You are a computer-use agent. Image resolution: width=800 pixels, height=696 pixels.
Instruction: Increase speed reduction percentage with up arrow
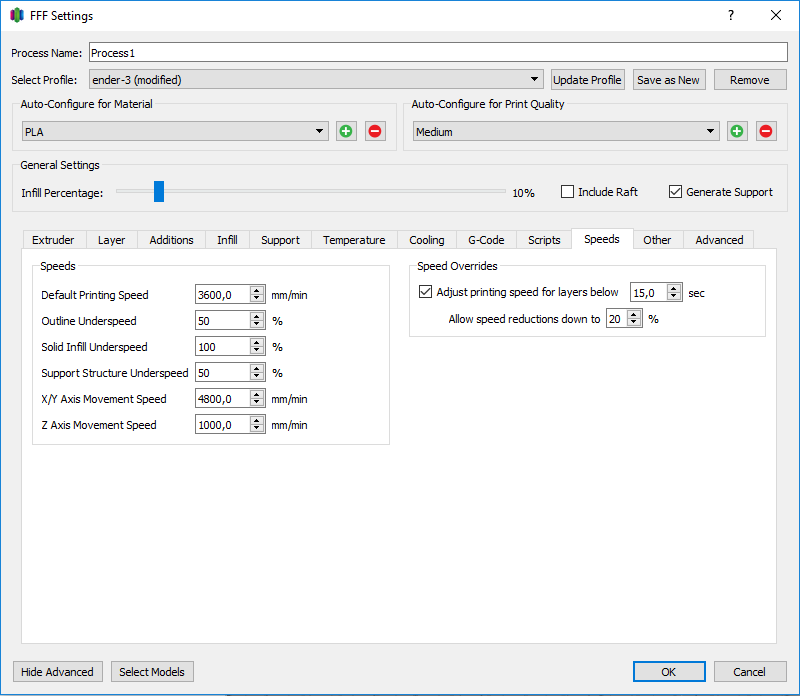(634, 314)
